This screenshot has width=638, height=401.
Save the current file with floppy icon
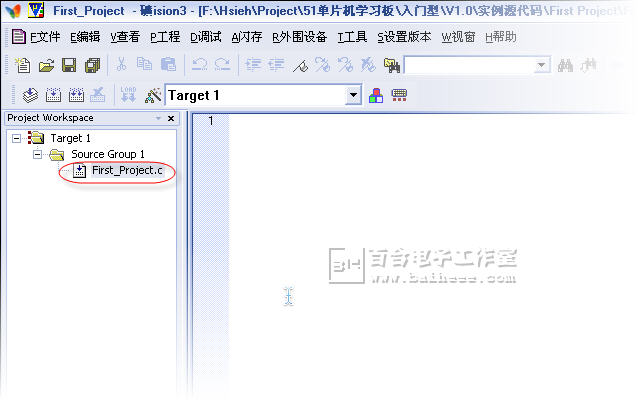coord(69,65)
